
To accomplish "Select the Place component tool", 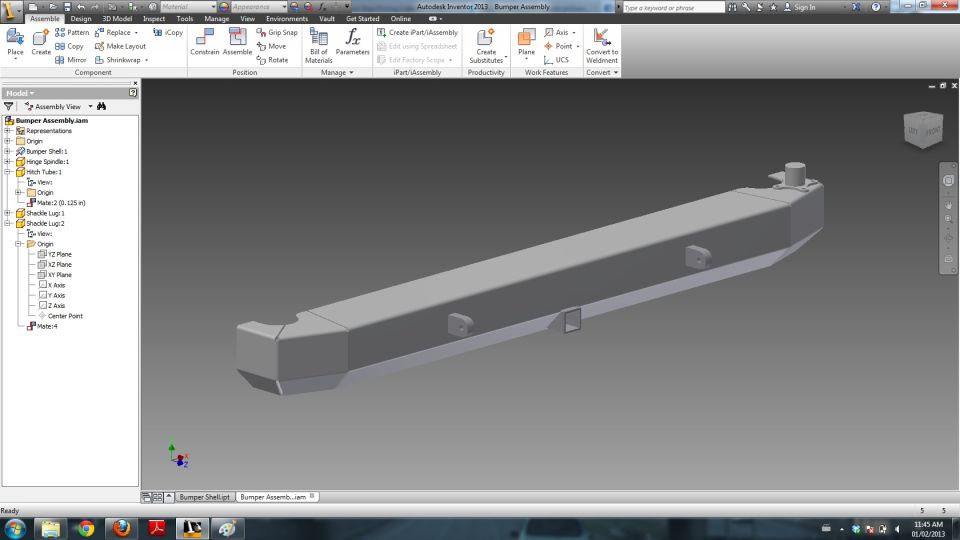I will (15, 43).
